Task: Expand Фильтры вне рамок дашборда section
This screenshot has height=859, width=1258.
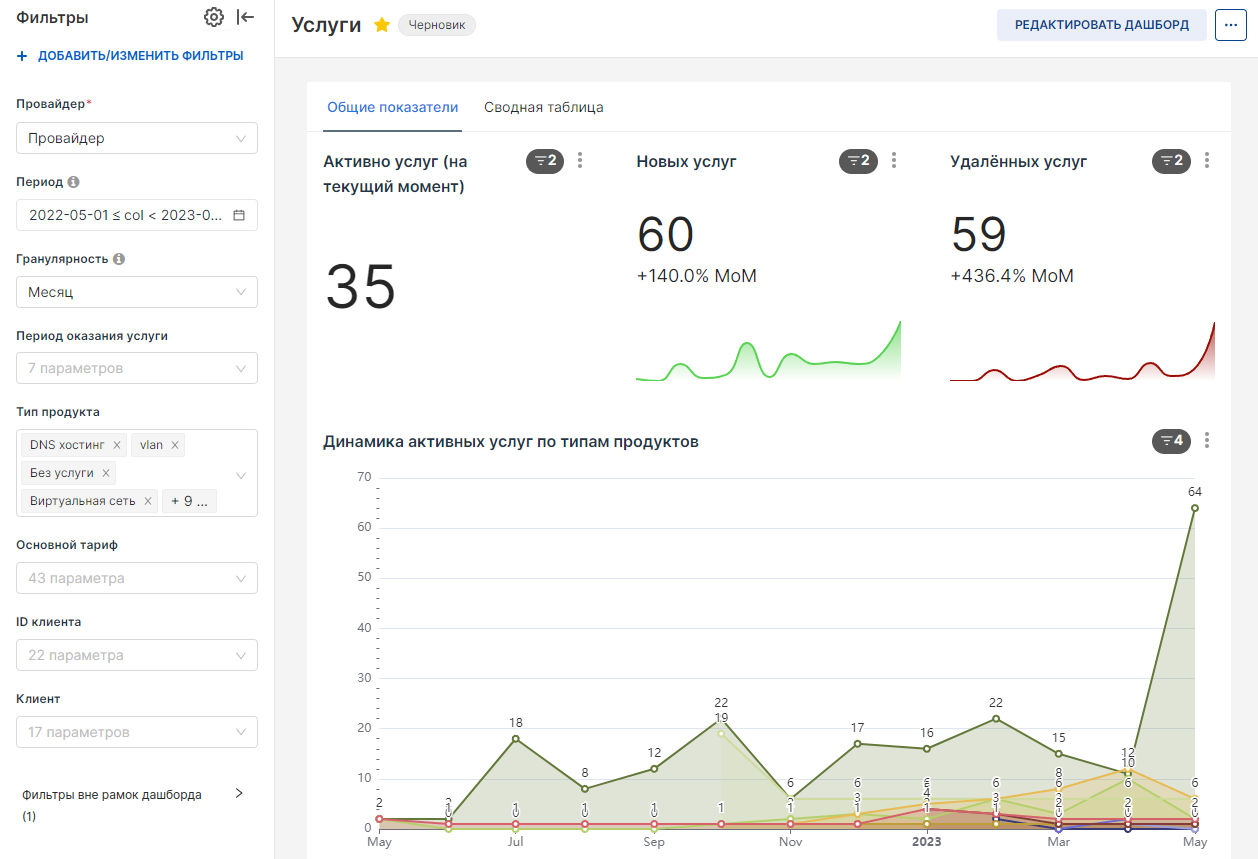Action: pos(238,794)
